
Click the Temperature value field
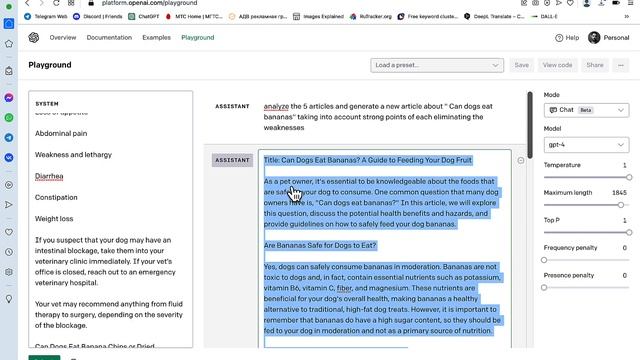point(624,165)
